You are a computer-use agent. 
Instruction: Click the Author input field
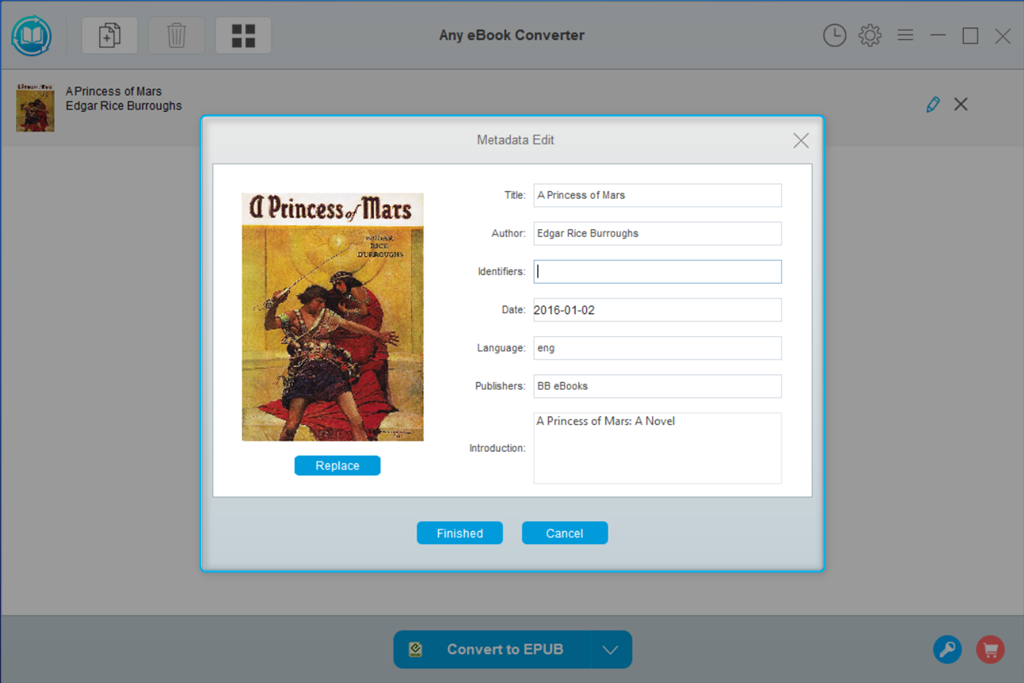coord(657,233)
